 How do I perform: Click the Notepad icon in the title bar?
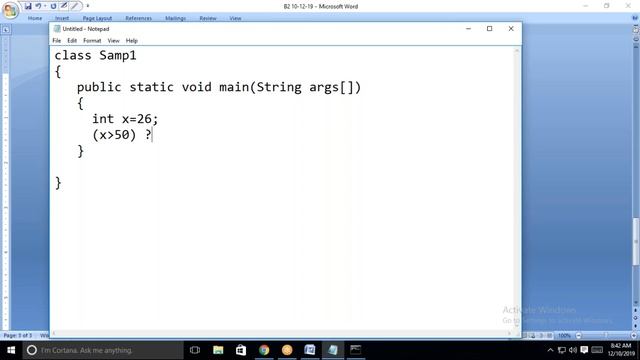pos(57,29)
